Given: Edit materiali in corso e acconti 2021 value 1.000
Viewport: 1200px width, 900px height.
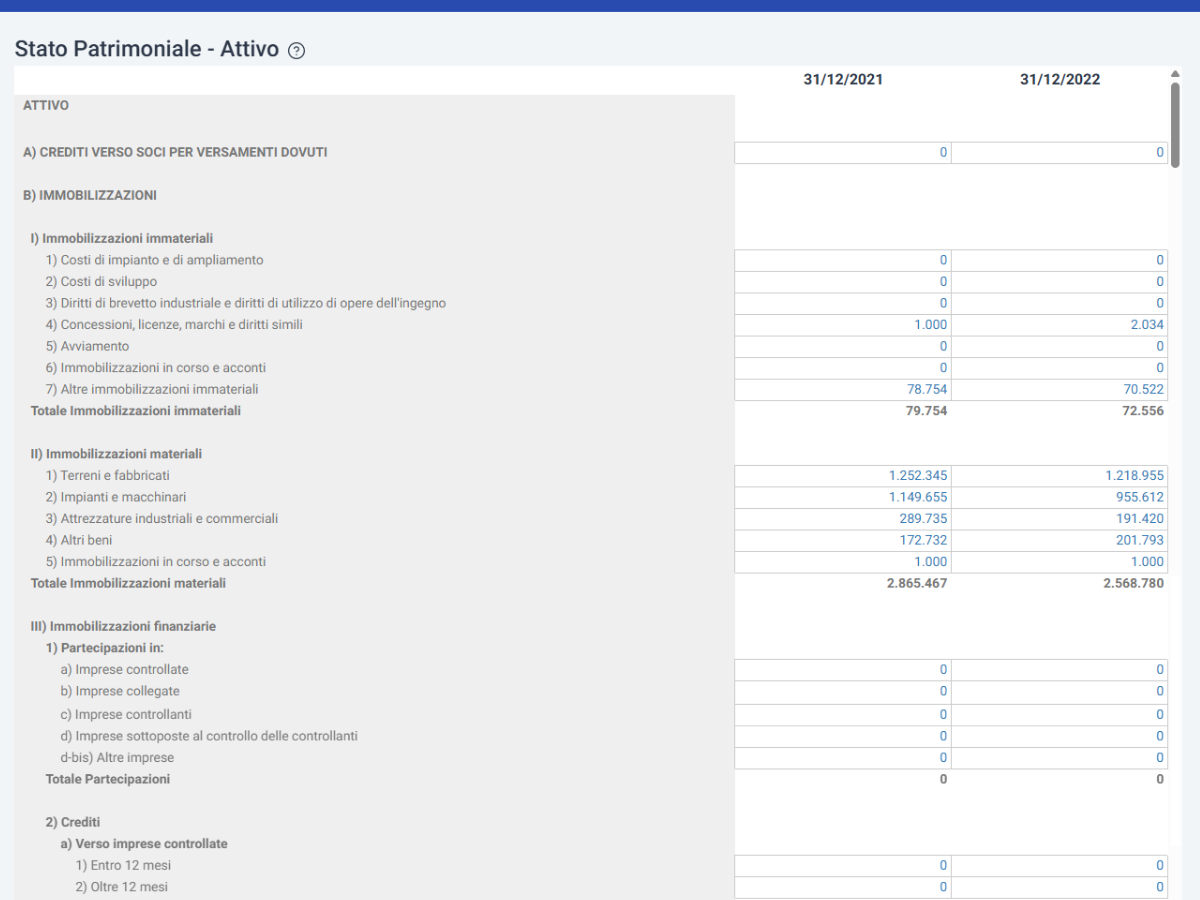Looking at the screenshot, I should [843, 562].
